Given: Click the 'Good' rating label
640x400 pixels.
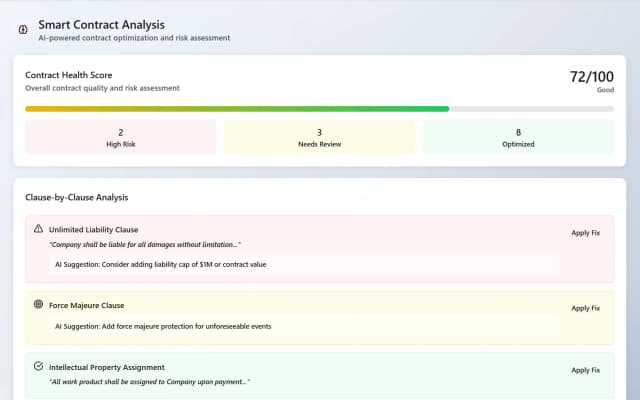Looking at the screenshot, I should (605, 90).
